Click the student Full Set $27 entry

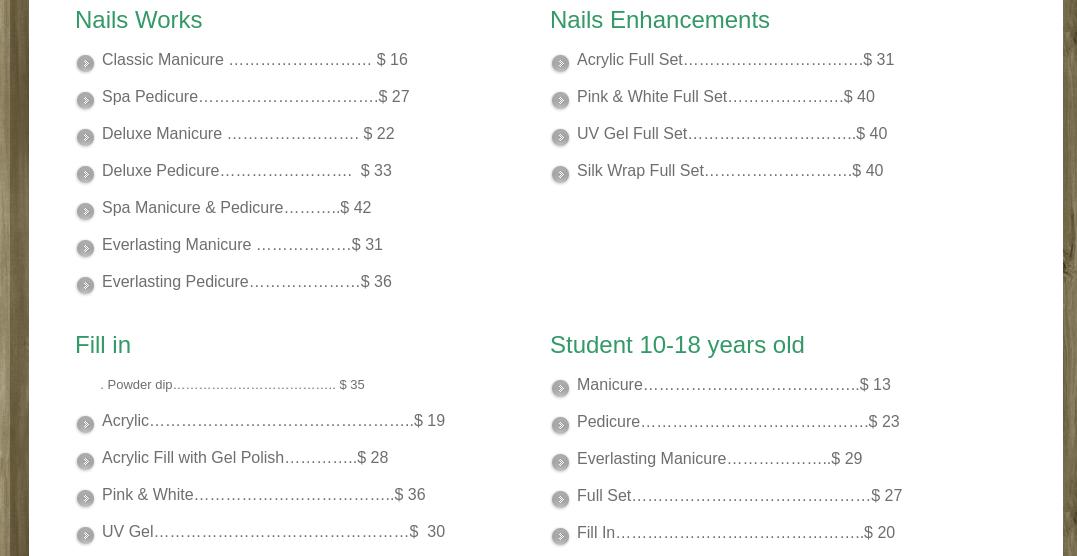click(x=739, y=496)
